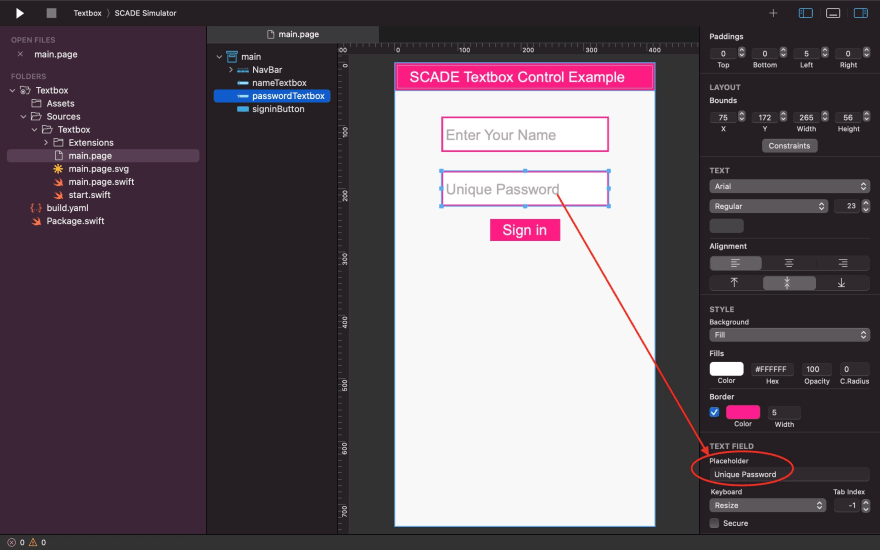Viewport: 880px width, 550px height.
Task: Select nameTextbox in the outline
Action: tap(279, 82)
